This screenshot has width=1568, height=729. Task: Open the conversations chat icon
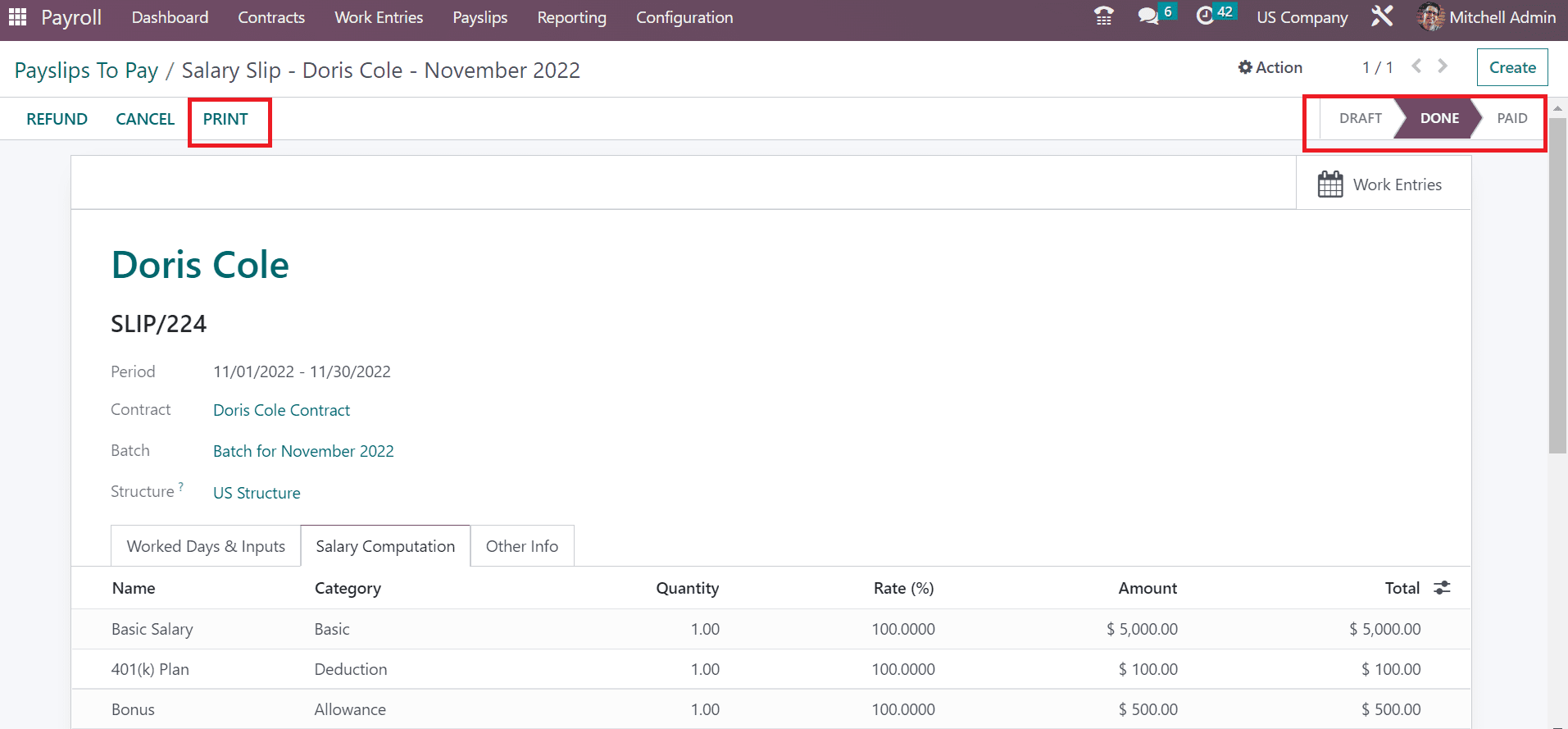click(1148, 16)
